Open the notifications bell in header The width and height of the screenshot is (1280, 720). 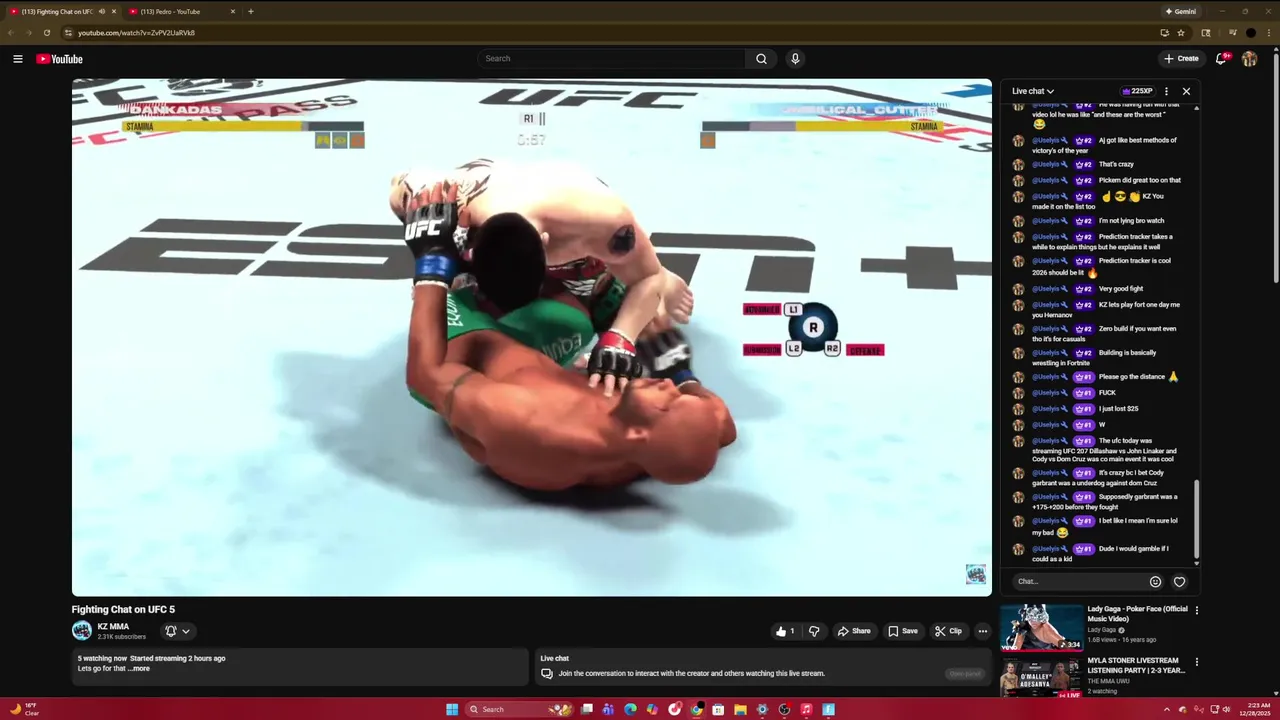click(1221, 59)
